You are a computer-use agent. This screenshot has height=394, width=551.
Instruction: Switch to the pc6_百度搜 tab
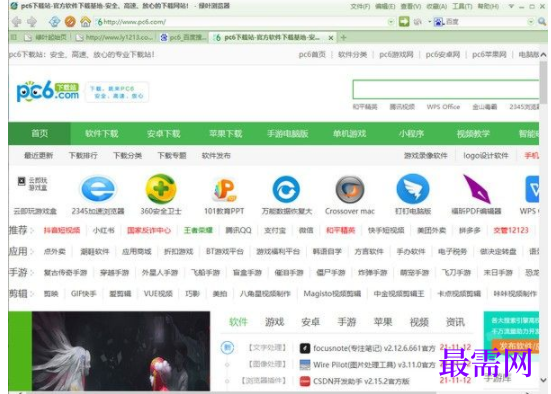pyautogui.click(x=184, y=37)
